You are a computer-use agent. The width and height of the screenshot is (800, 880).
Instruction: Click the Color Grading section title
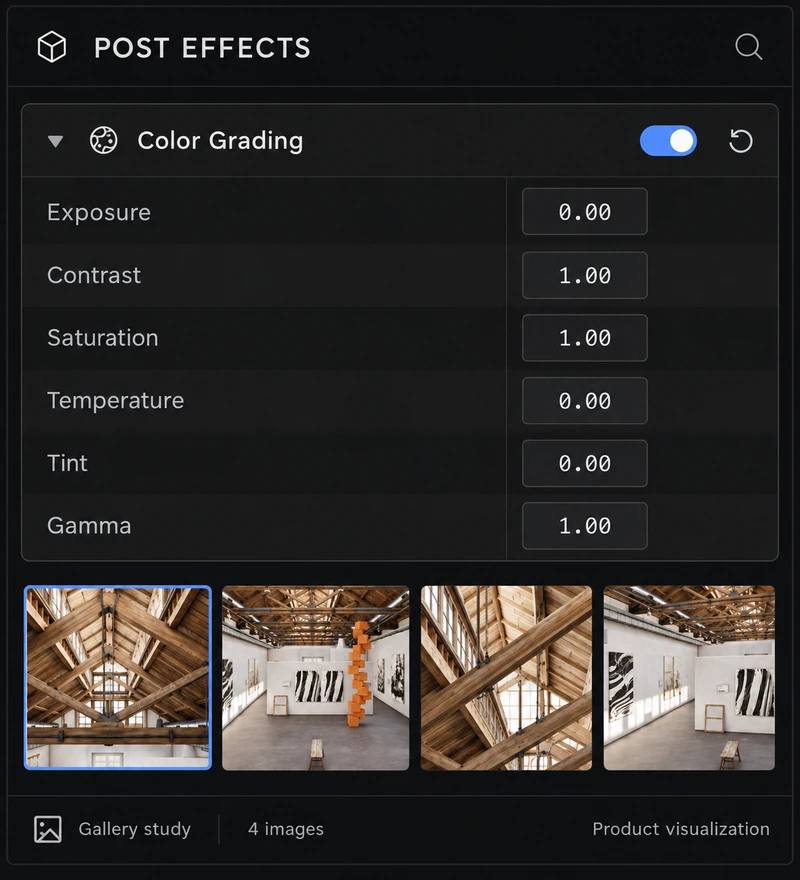220,140
